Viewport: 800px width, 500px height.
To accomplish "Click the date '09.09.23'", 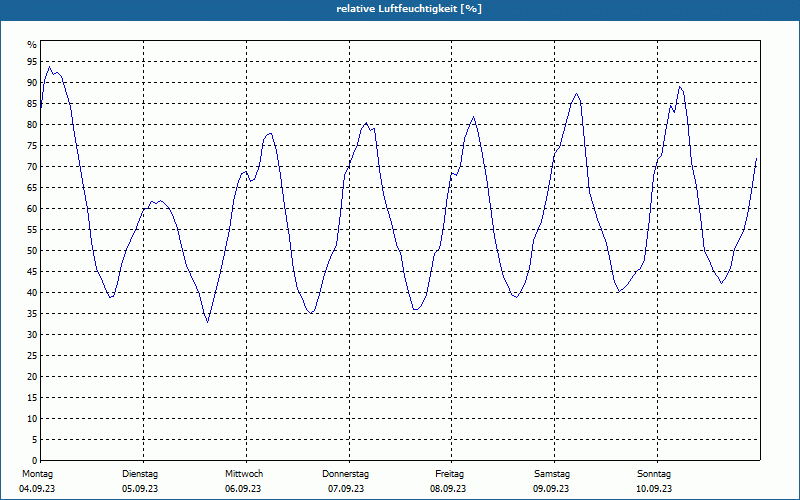I will point(551,489).
